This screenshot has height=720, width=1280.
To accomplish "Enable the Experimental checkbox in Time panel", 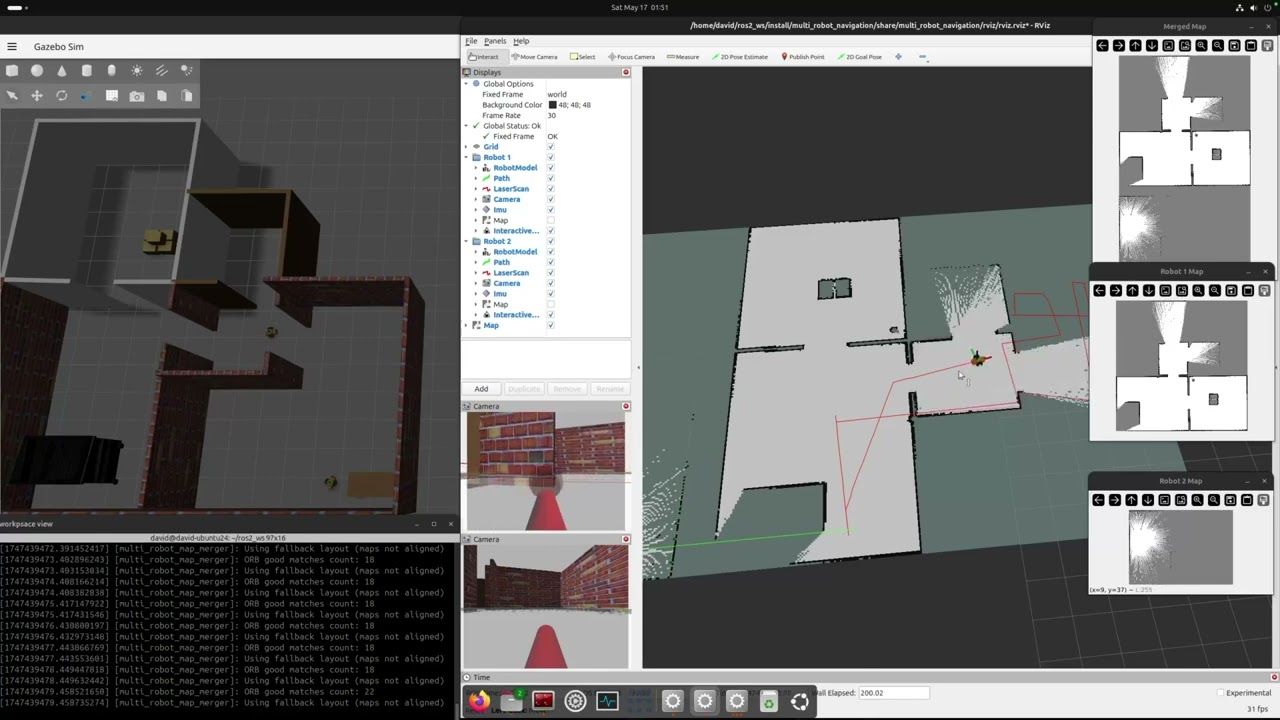I will [1221, 693].
